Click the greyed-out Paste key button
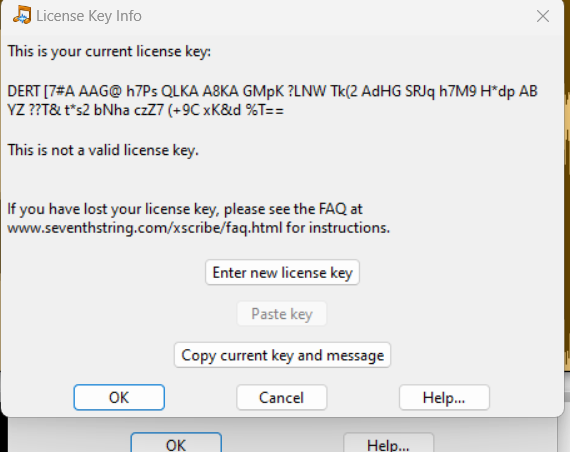This screenshot has height=452, width=570. click(282, 314)
